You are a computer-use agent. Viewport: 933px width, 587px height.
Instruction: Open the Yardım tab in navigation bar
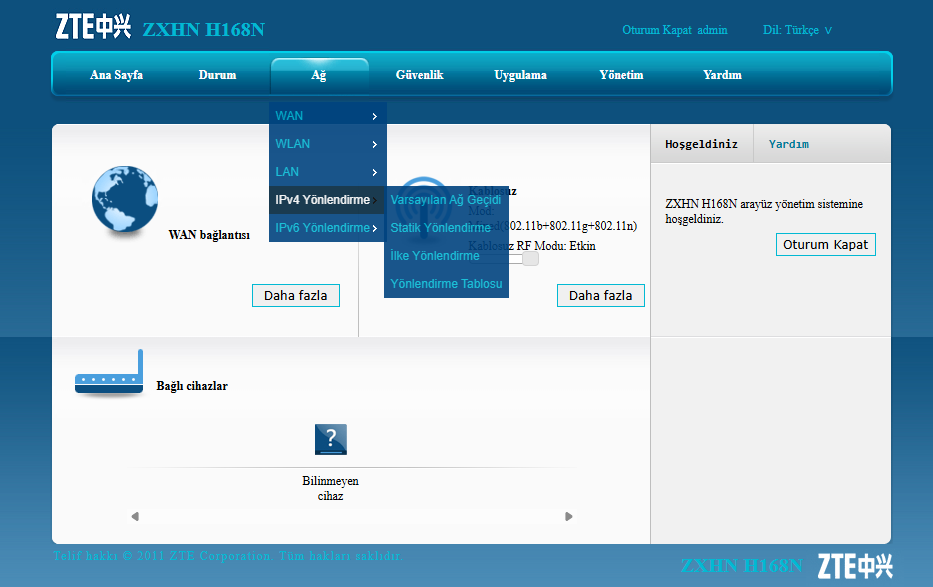(722, 75)
